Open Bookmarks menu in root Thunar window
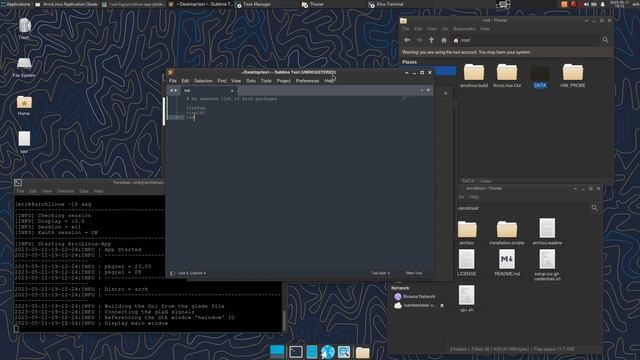Image resolution: width=640 pixels, height=360 pixels. pyautogui.click(x=464, y=29)
